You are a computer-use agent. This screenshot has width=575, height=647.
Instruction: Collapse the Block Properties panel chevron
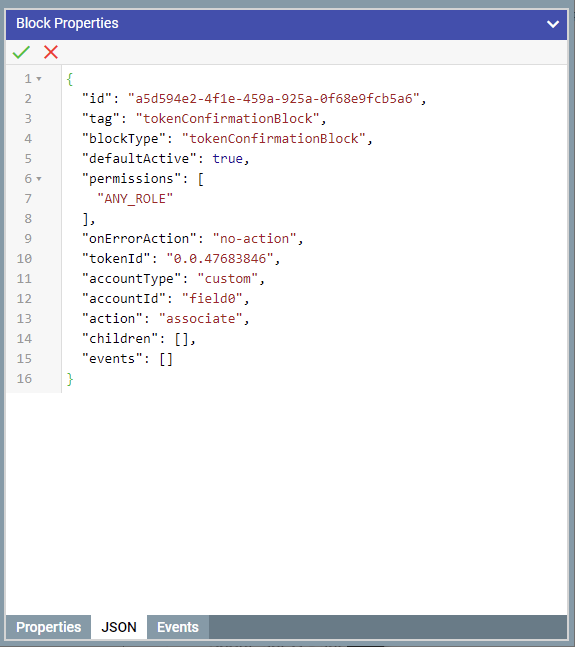[553, 24]
